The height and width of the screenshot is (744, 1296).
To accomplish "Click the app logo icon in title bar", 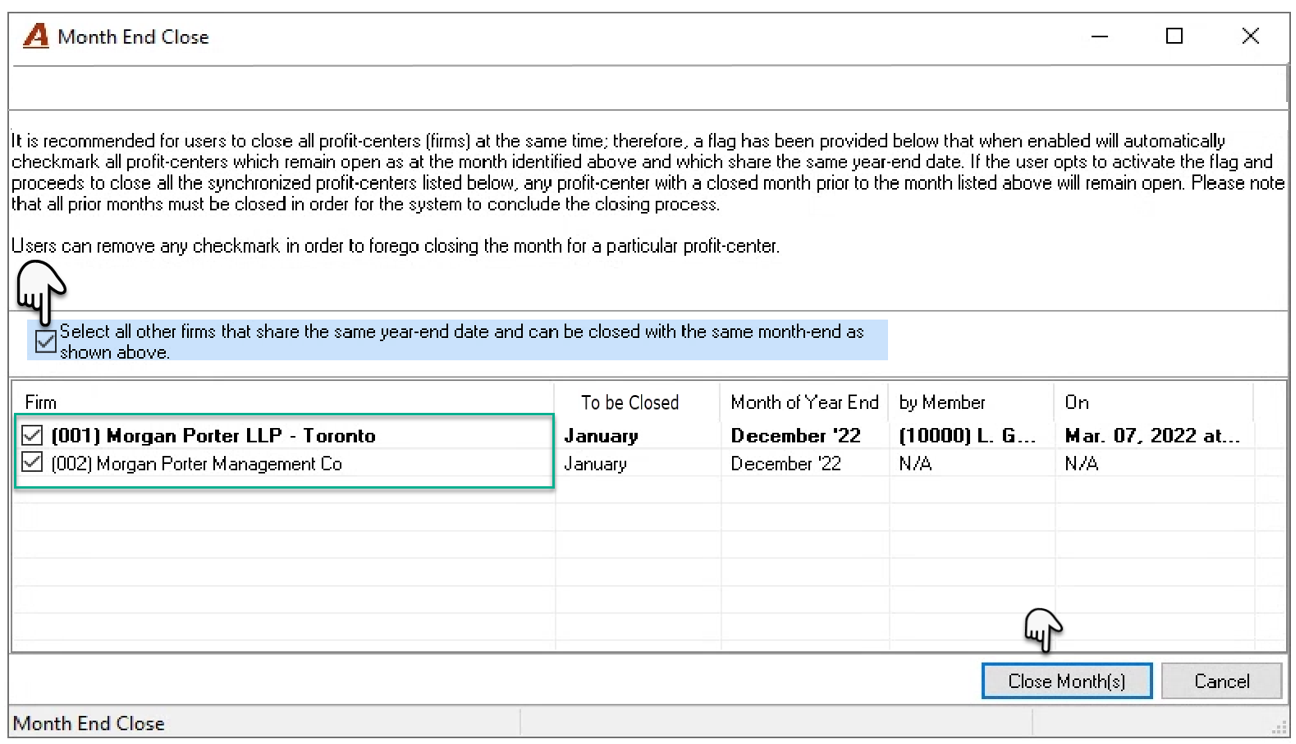I will (36, 37).
